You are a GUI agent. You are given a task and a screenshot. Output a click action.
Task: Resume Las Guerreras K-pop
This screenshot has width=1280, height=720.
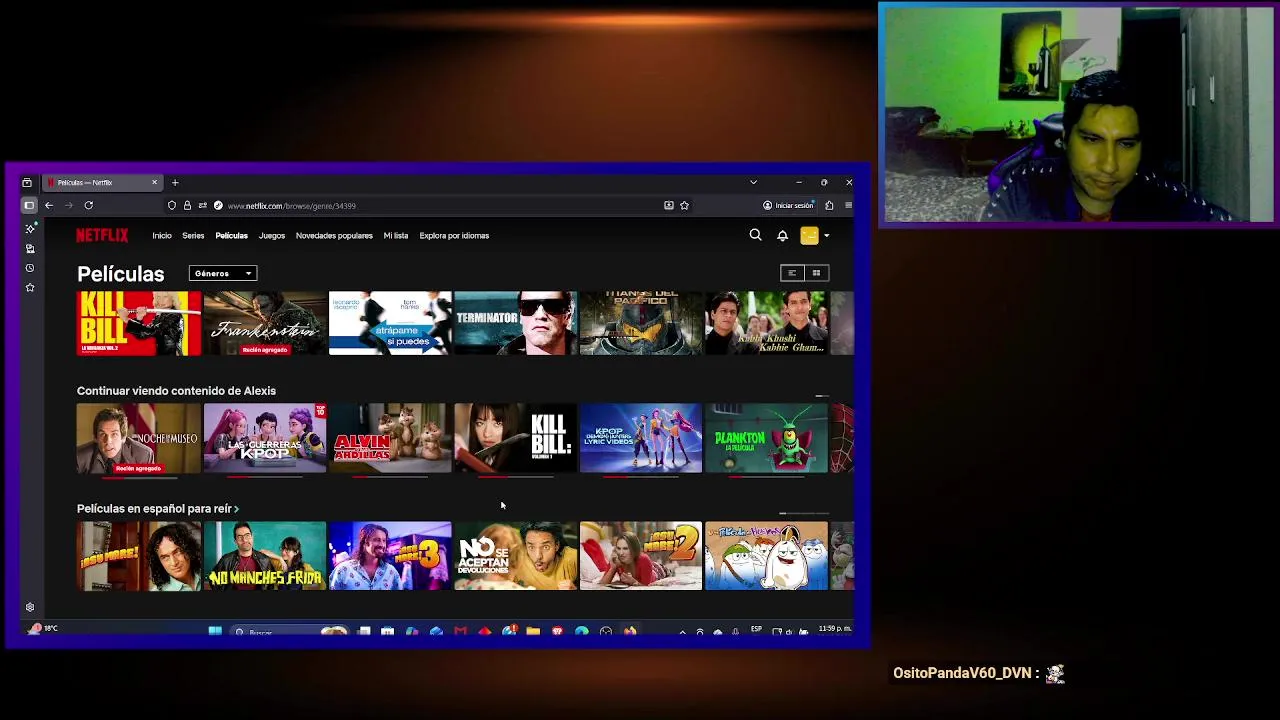(x=265, y=438)
